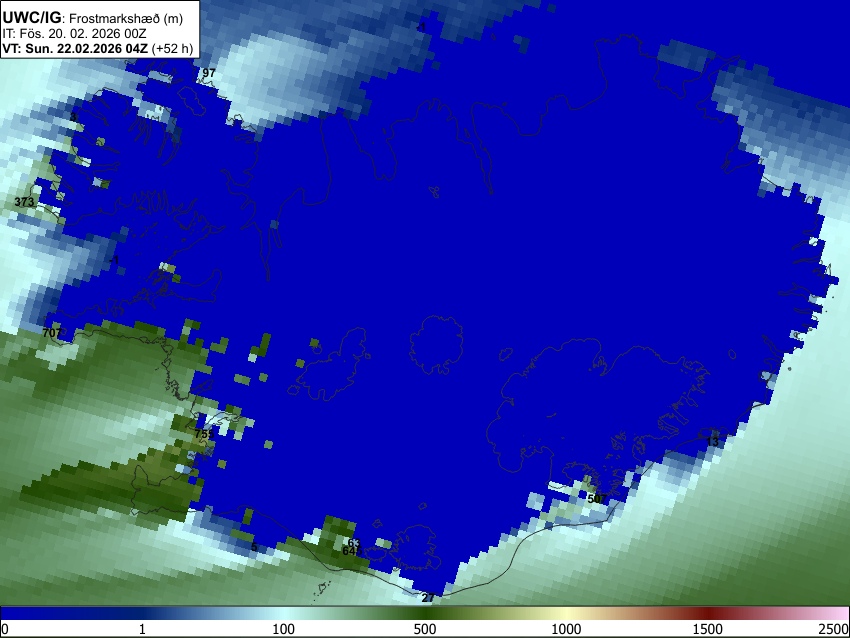Click the map value label '645'
The width and height of the screenshot is (850, 638).
click(x=352, y=551)
